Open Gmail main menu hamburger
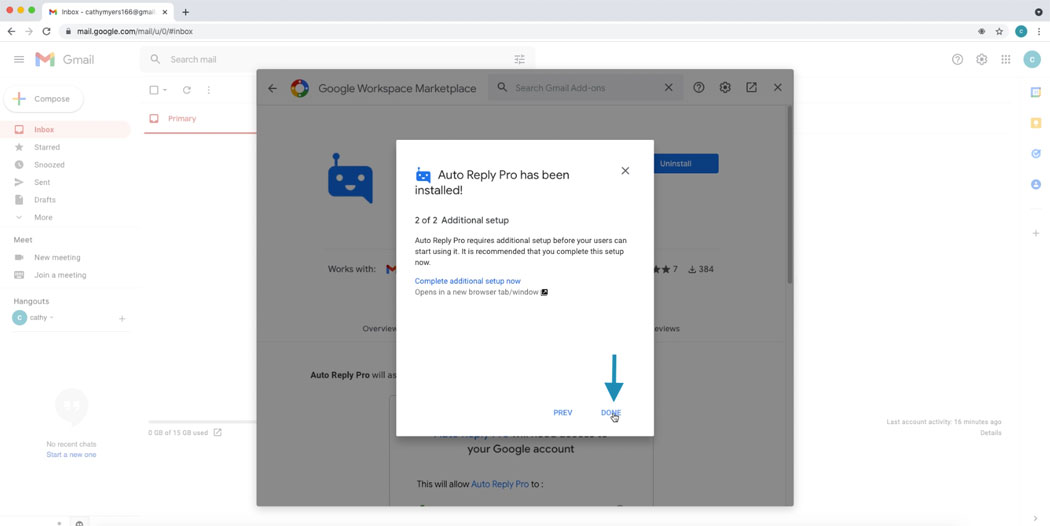Screen dimensions: 1050x526 (x=19, y=60)
